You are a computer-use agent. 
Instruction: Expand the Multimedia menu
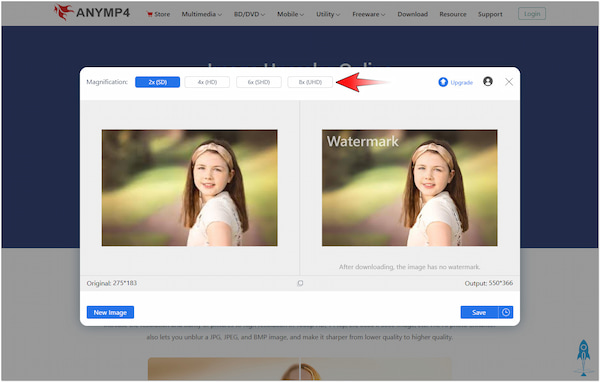click(x=202, y=14)
